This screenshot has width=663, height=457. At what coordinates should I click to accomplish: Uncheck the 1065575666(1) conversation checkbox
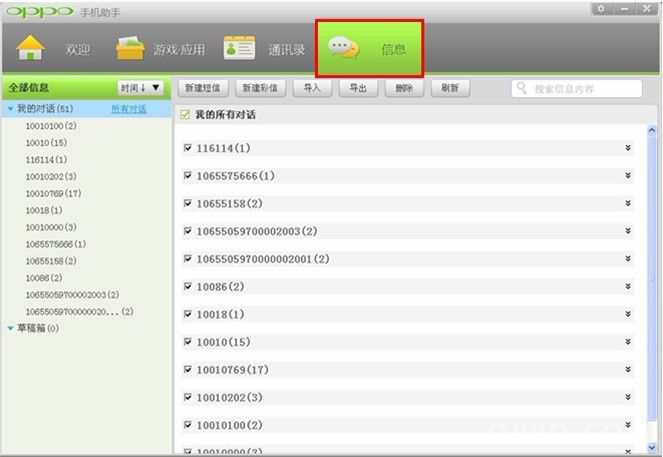tap(188, 175)
